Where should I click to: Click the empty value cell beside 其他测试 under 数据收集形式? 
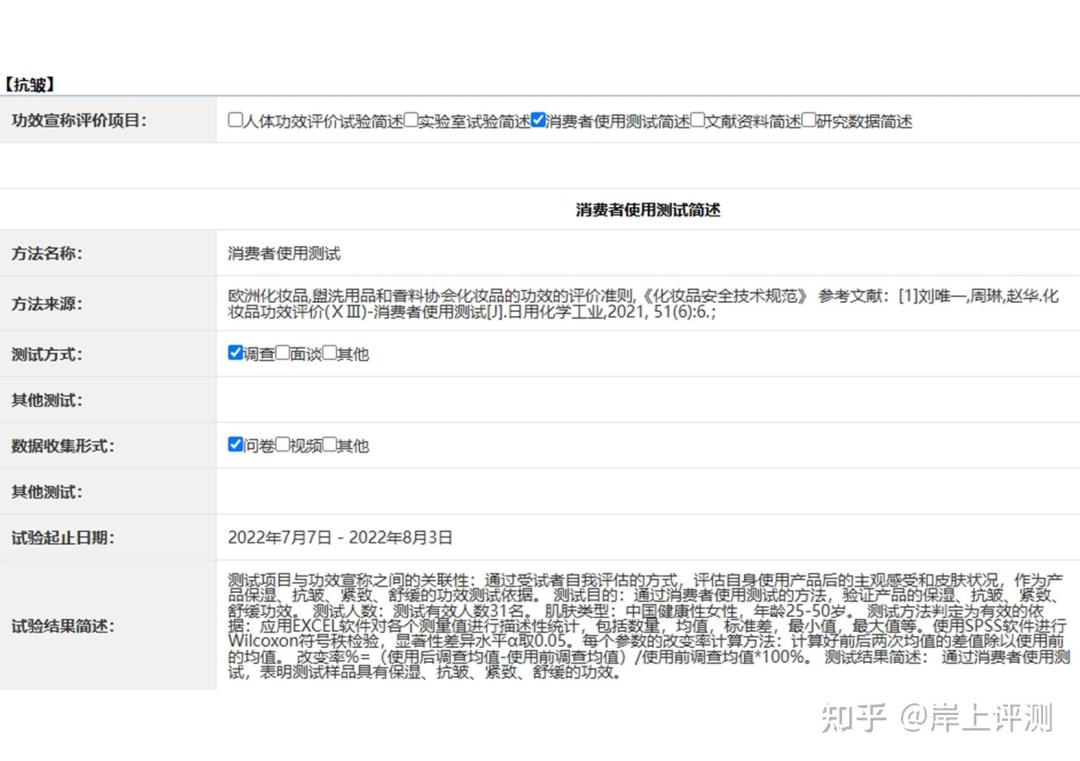point(648,492)
